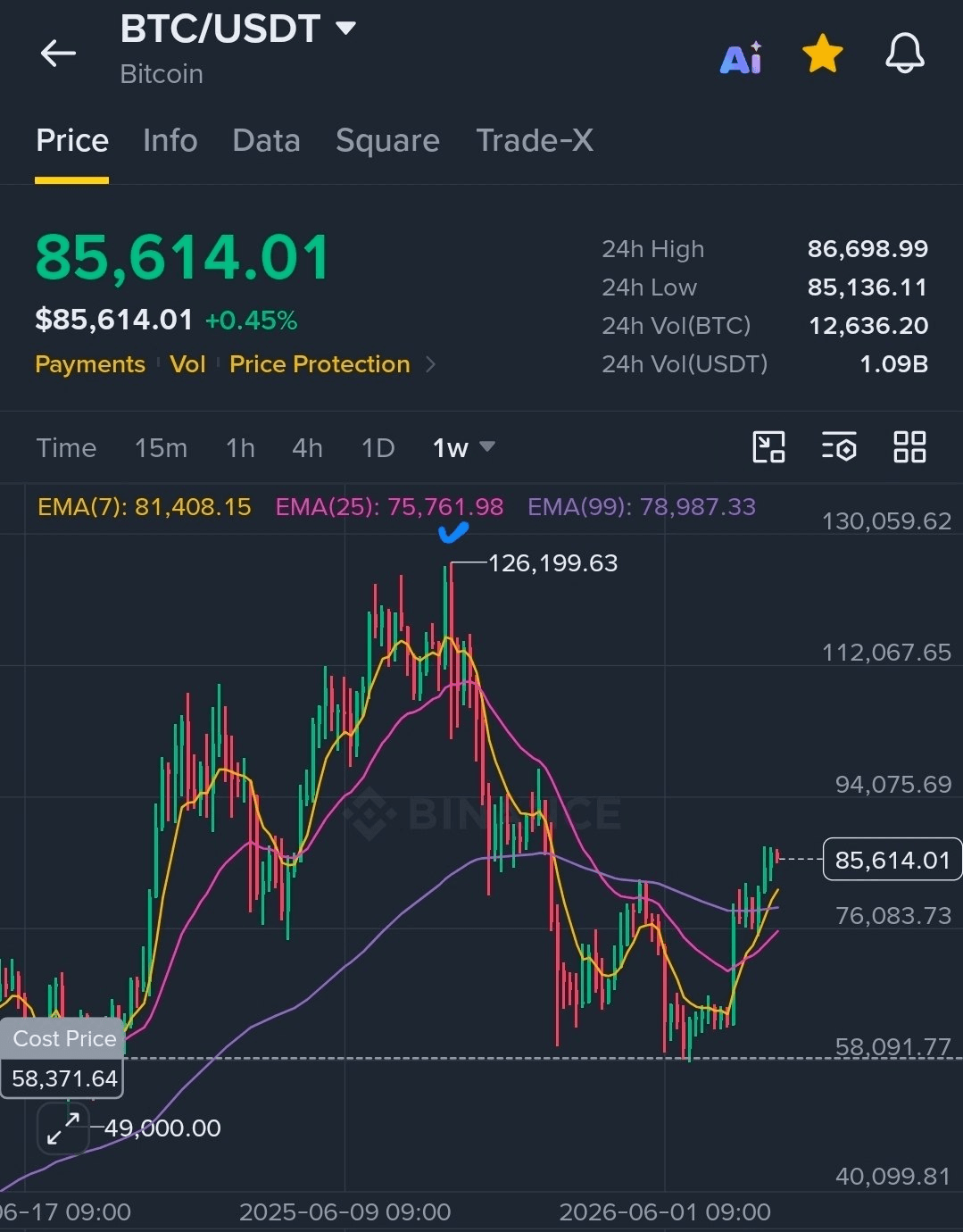Expand chart to fullscreen
The height and width of the screenshot is (1232, 963).
tap(63, 1128)
